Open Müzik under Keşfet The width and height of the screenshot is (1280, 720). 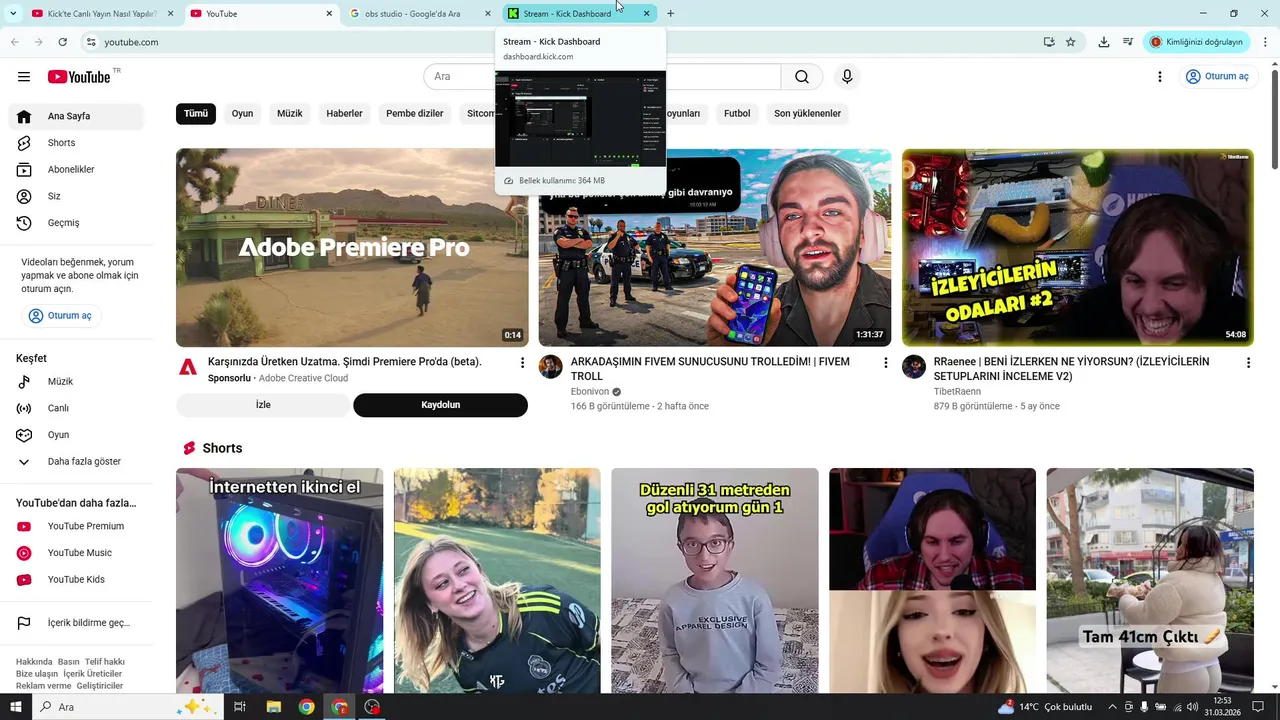click(x=76, y=382)
